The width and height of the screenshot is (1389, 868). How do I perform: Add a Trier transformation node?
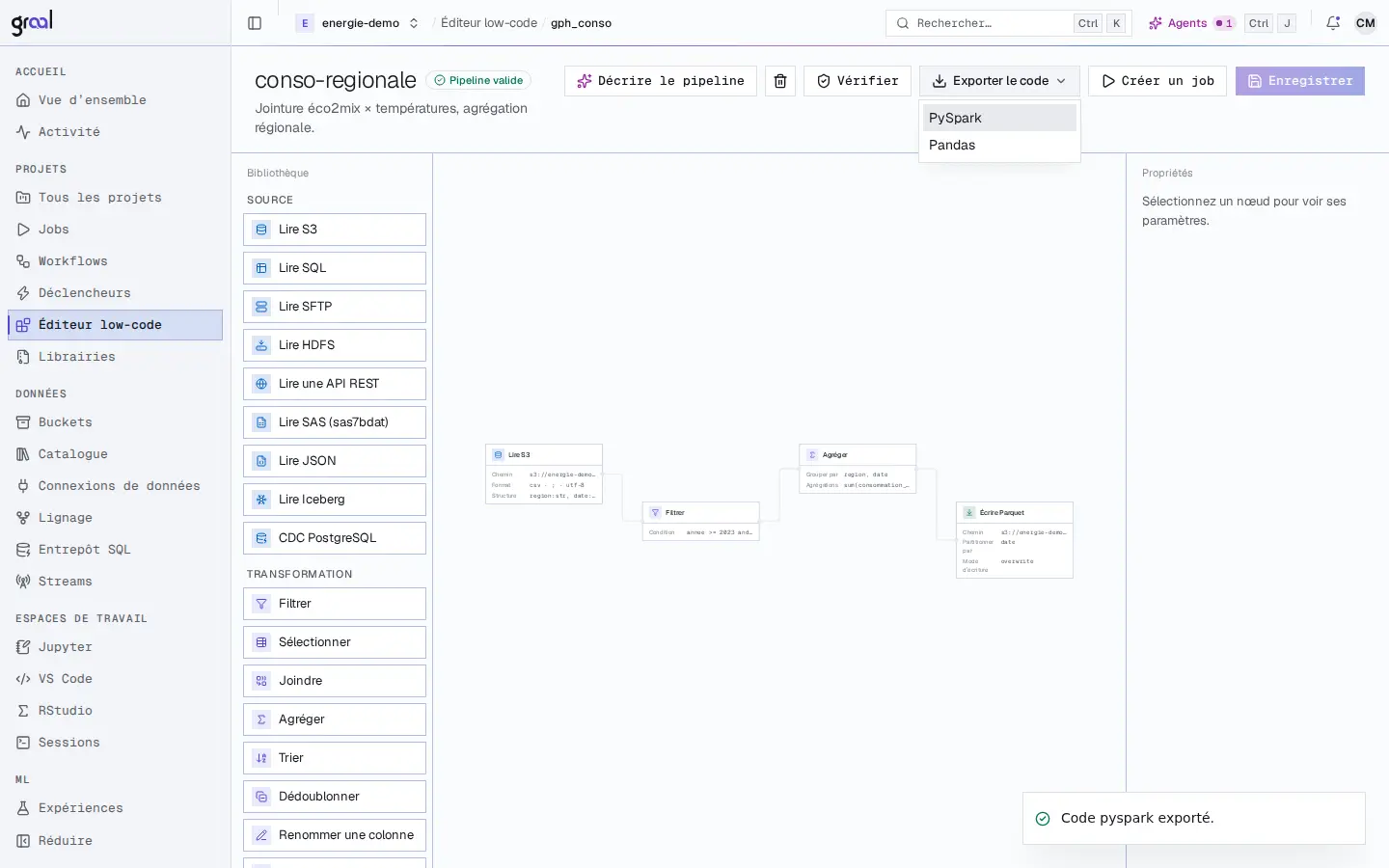tap(335, 758)
